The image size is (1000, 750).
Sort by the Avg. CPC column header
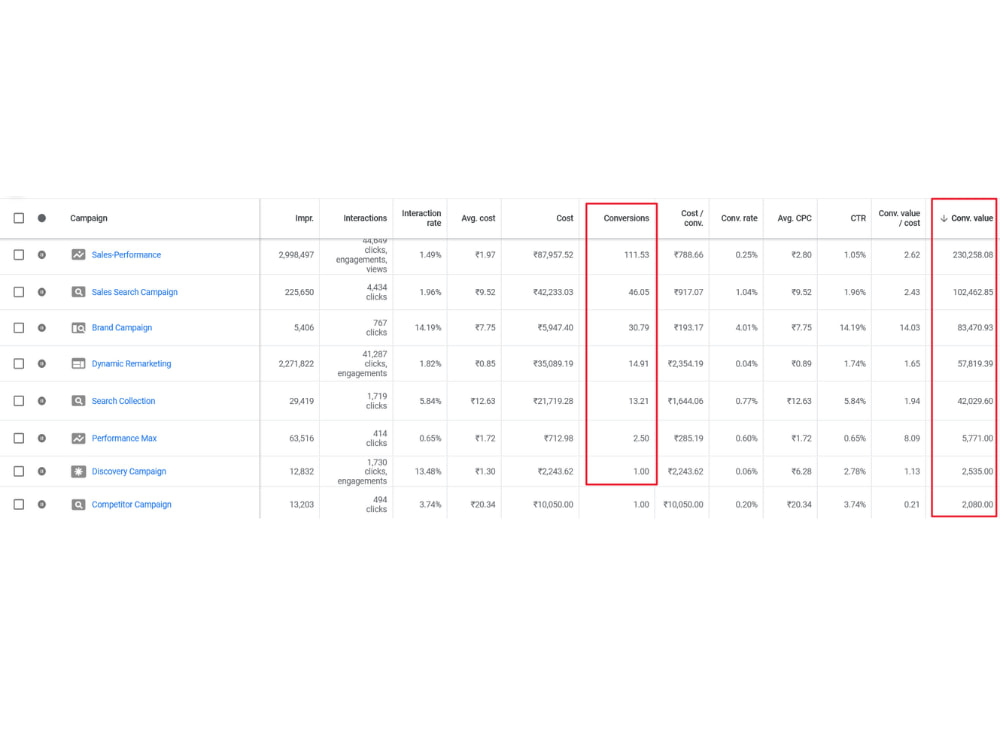click(794, 218)
